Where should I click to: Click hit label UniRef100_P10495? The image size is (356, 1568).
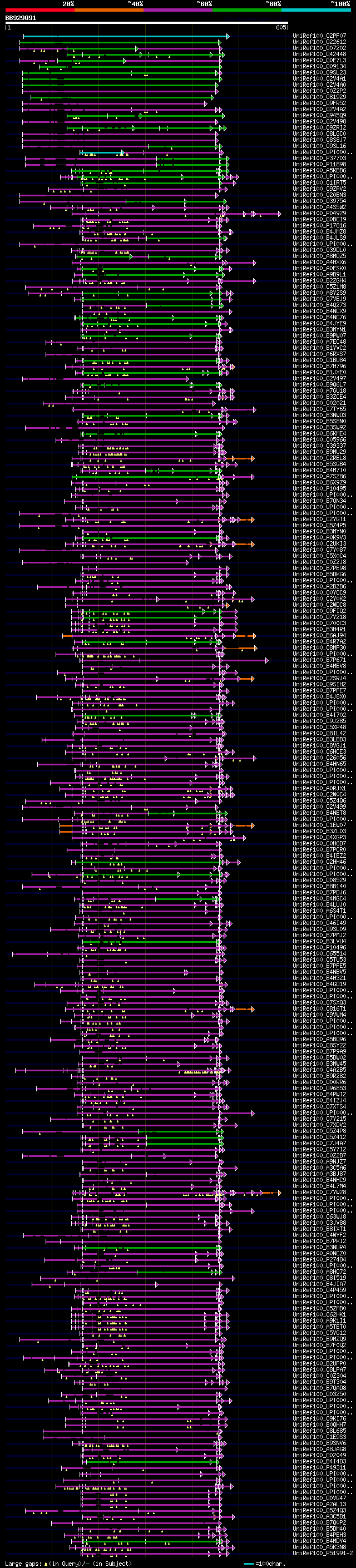click(x=319, y=489)
